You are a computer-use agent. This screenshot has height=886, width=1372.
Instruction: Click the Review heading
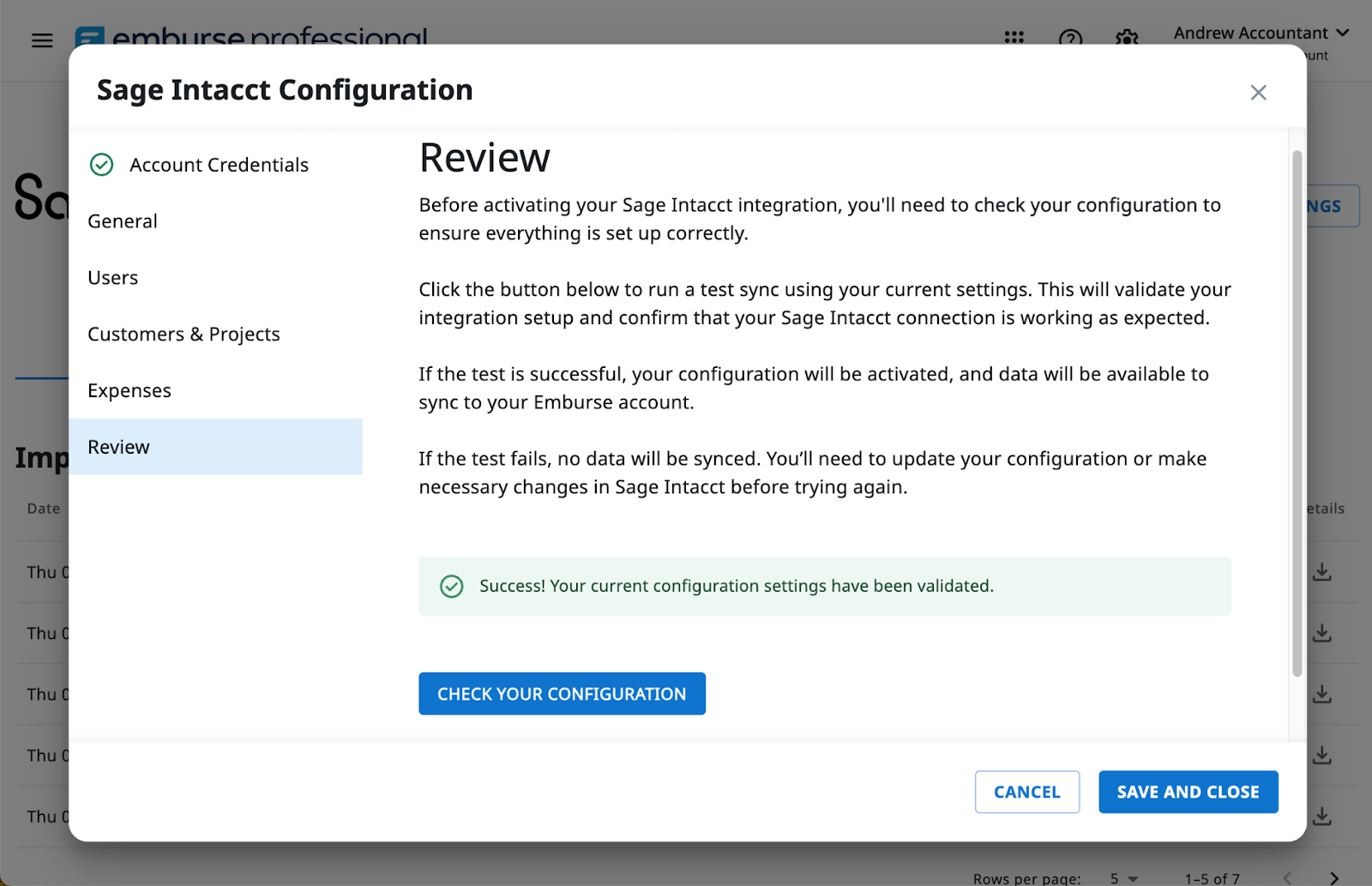point(484,158)
